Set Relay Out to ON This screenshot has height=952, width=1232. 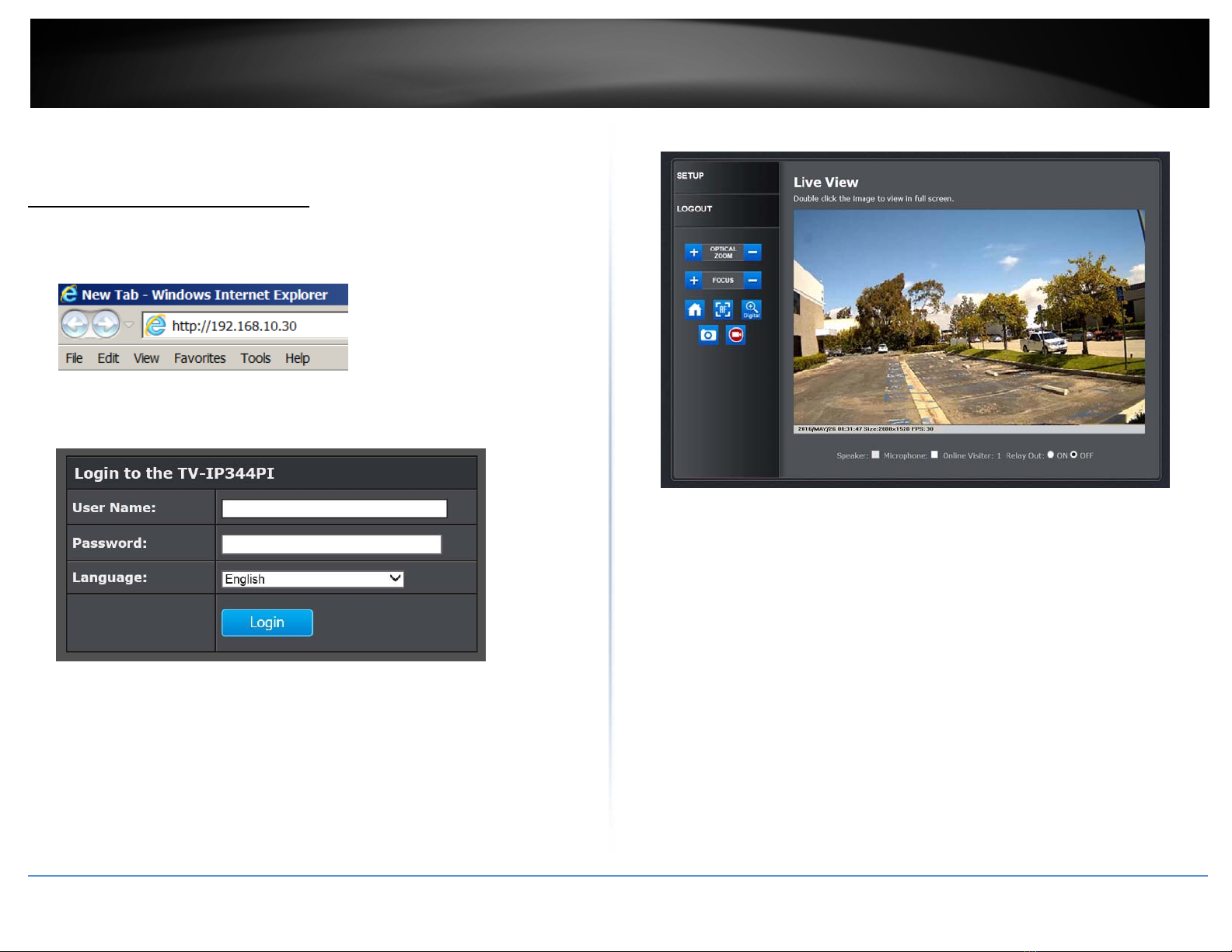[x=1051, y=455]
